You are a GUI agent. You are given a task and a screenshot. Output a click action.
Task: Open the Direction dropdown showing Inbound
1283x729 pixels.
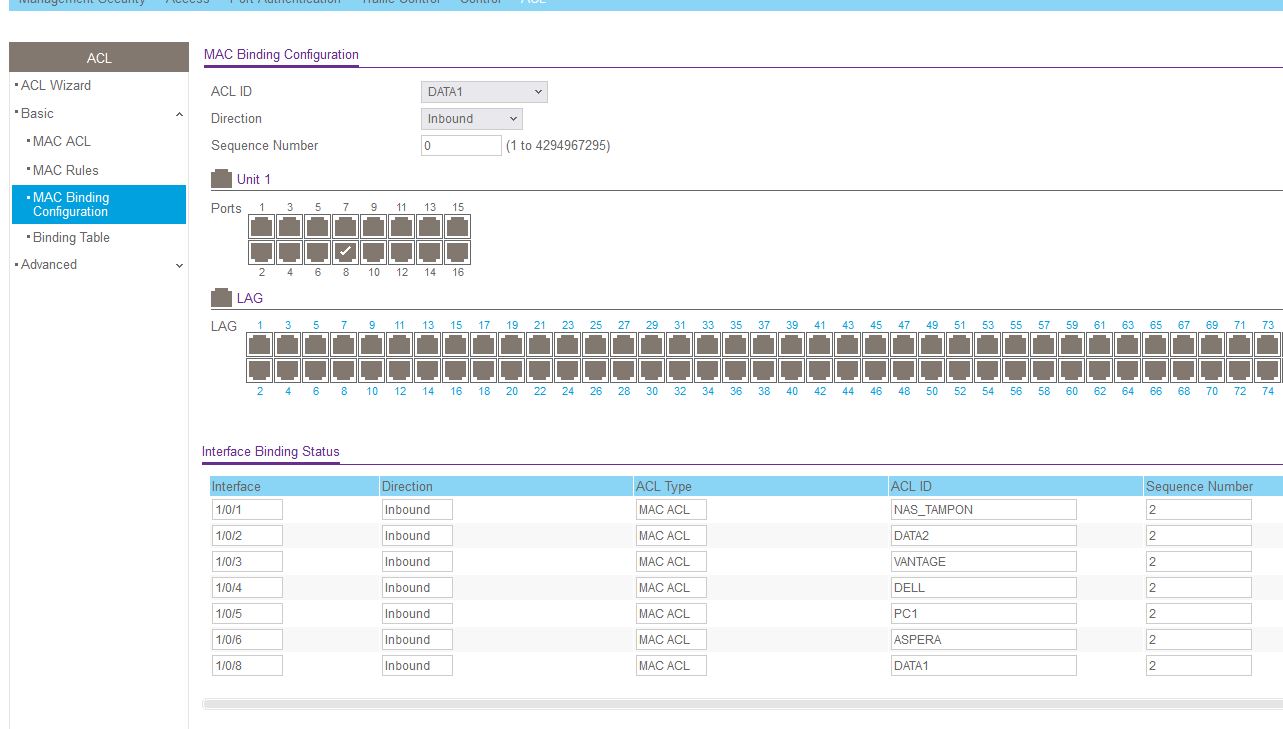472,119
